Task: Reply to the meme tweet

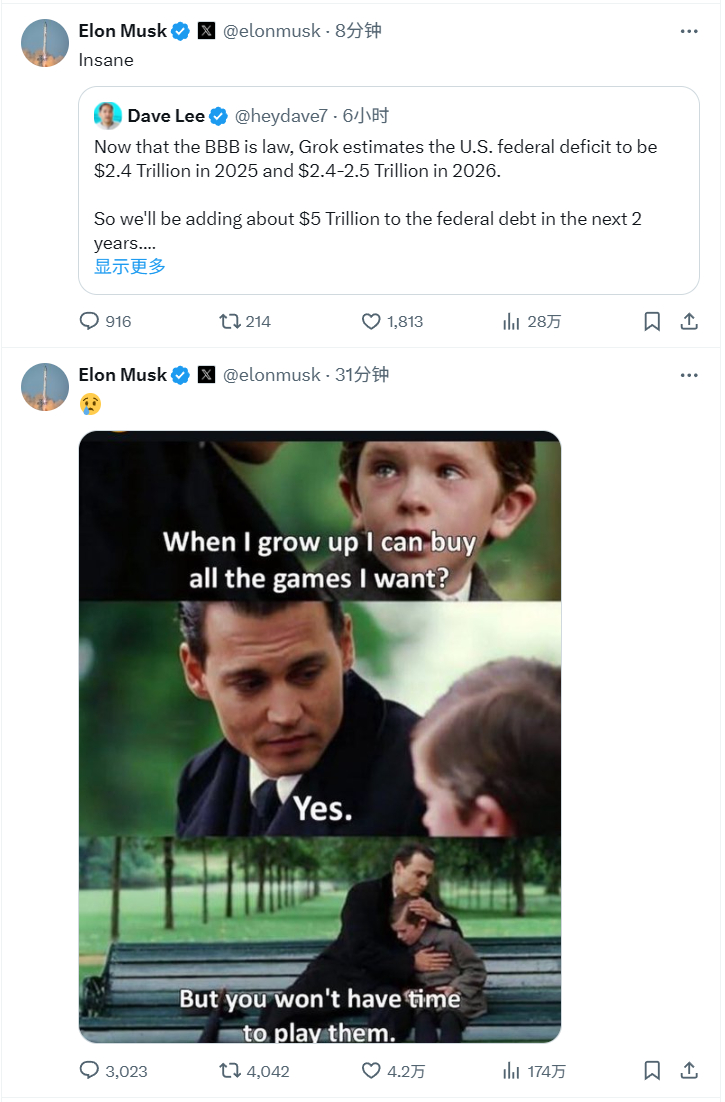Action: 113,1070
